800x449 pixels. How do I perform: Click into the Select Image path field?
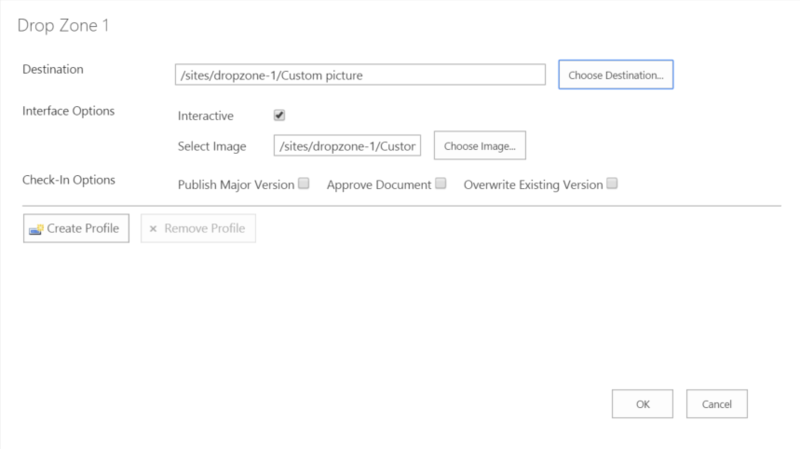click(348, 146)
